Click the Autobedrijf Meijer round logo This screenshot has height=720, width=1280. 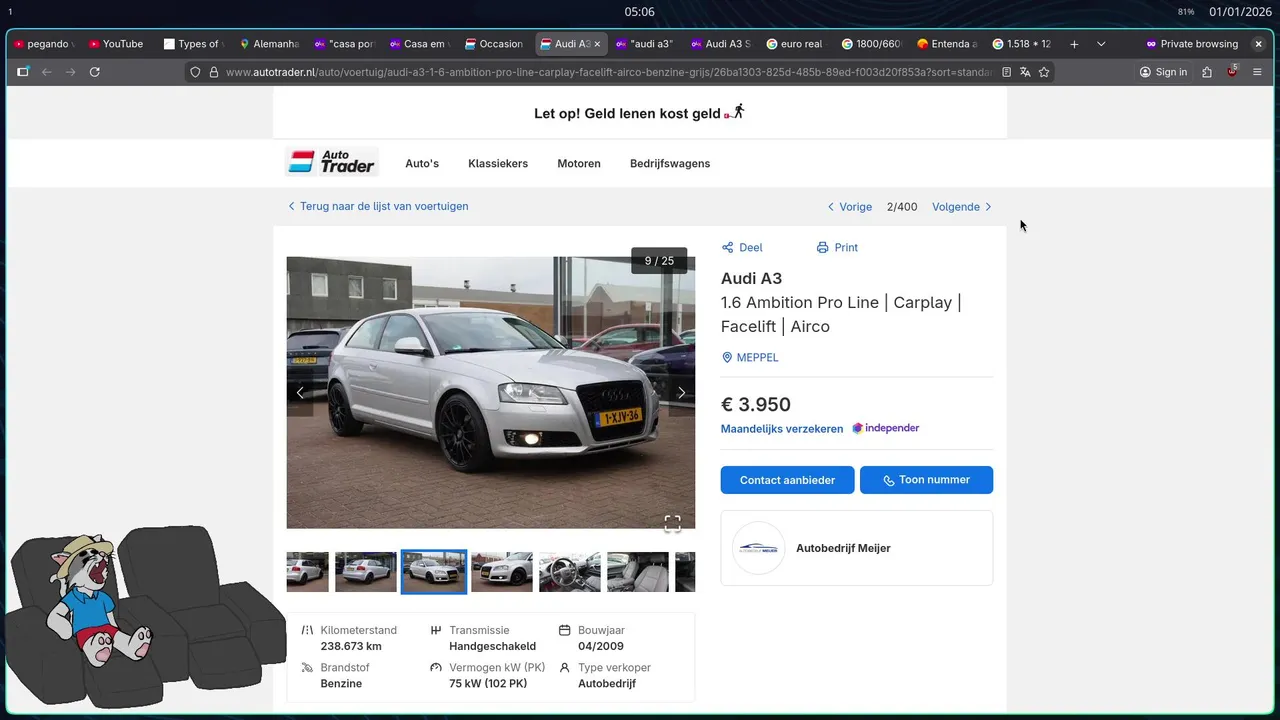tap(758, 548)
